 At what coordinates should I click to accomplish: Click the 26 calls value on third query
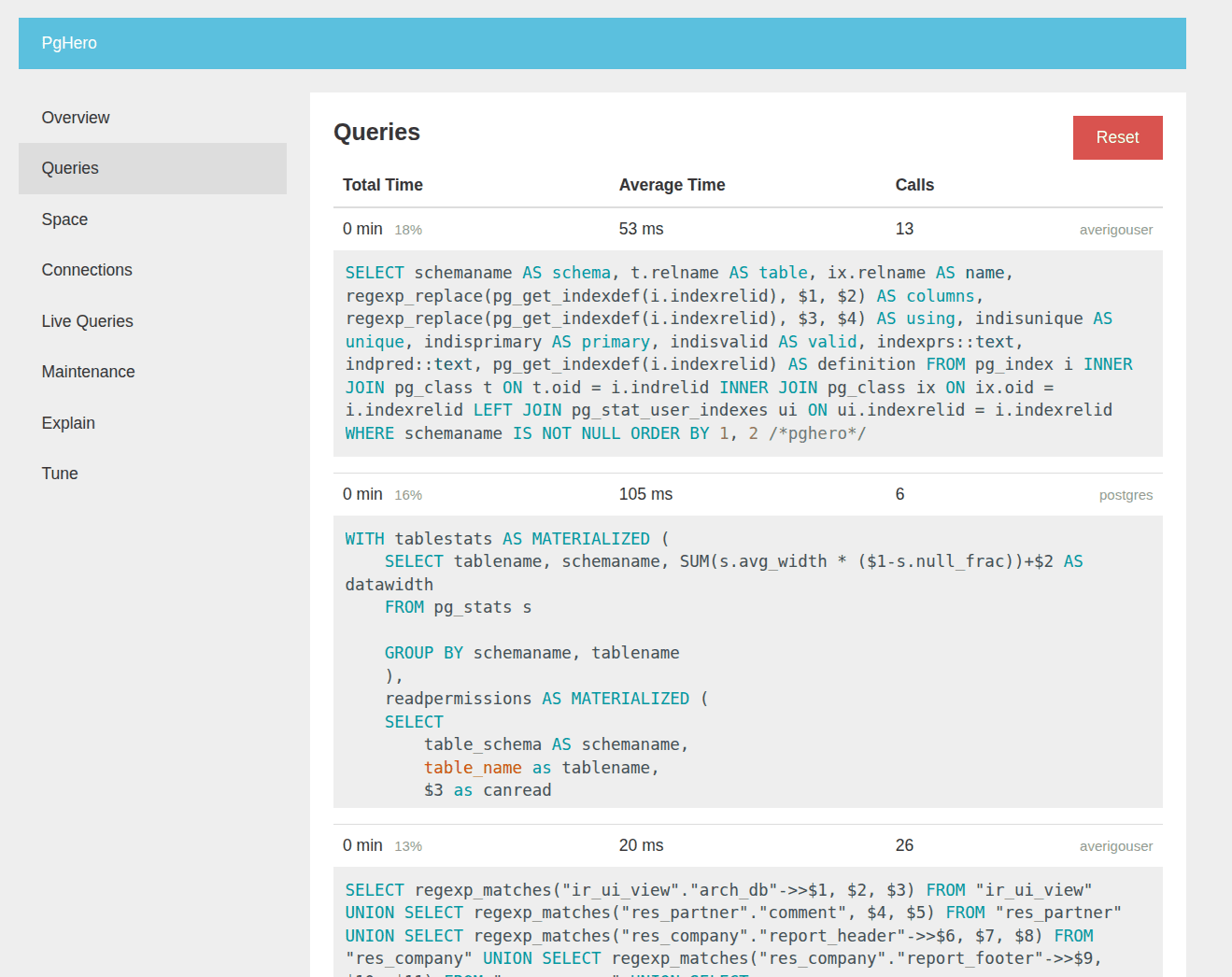point(904,845)
